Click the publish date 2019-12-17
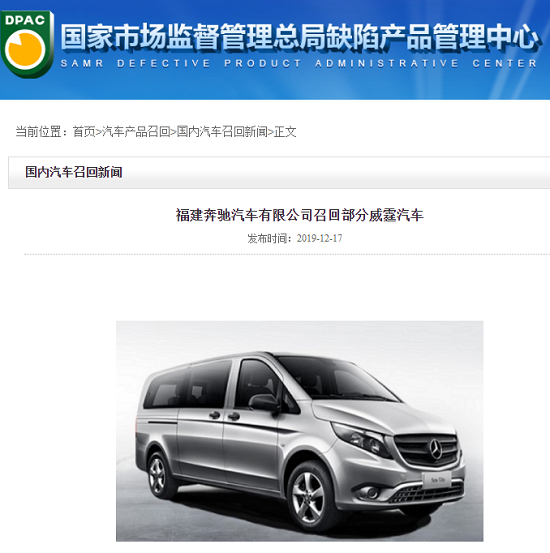This screenshot has width=550, height=553. 319,238
